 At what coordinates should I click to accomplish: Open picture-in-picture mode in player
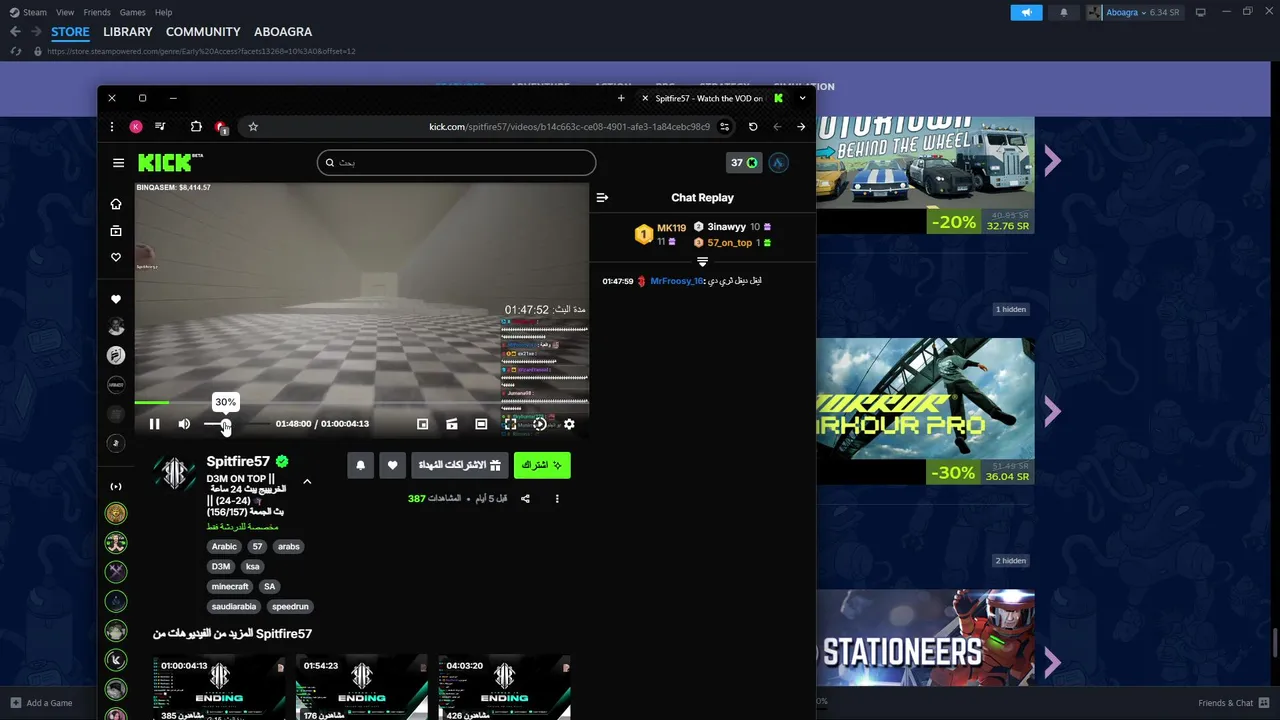[x=423, y=424]
